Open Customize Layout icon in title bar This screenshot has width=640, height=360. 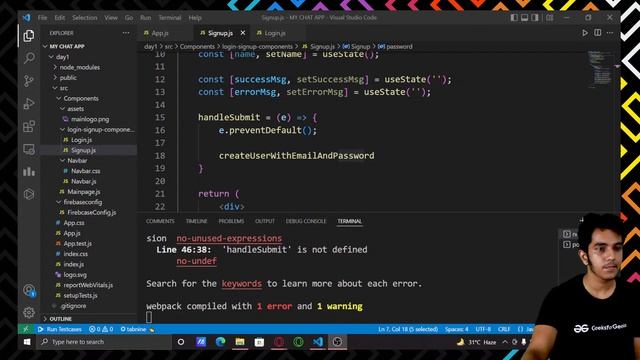pos(550,18)
